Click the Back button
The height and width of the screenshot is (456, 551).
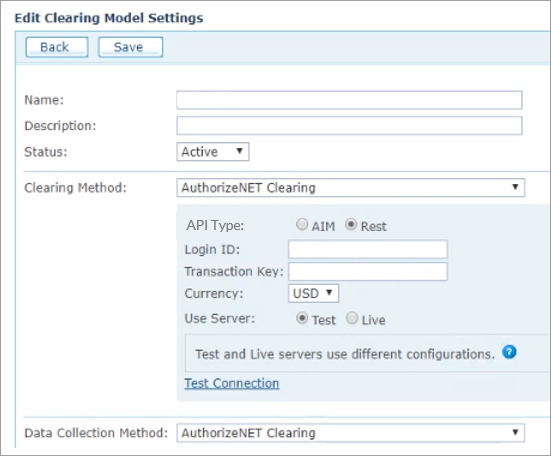click(x=57, y=47)
